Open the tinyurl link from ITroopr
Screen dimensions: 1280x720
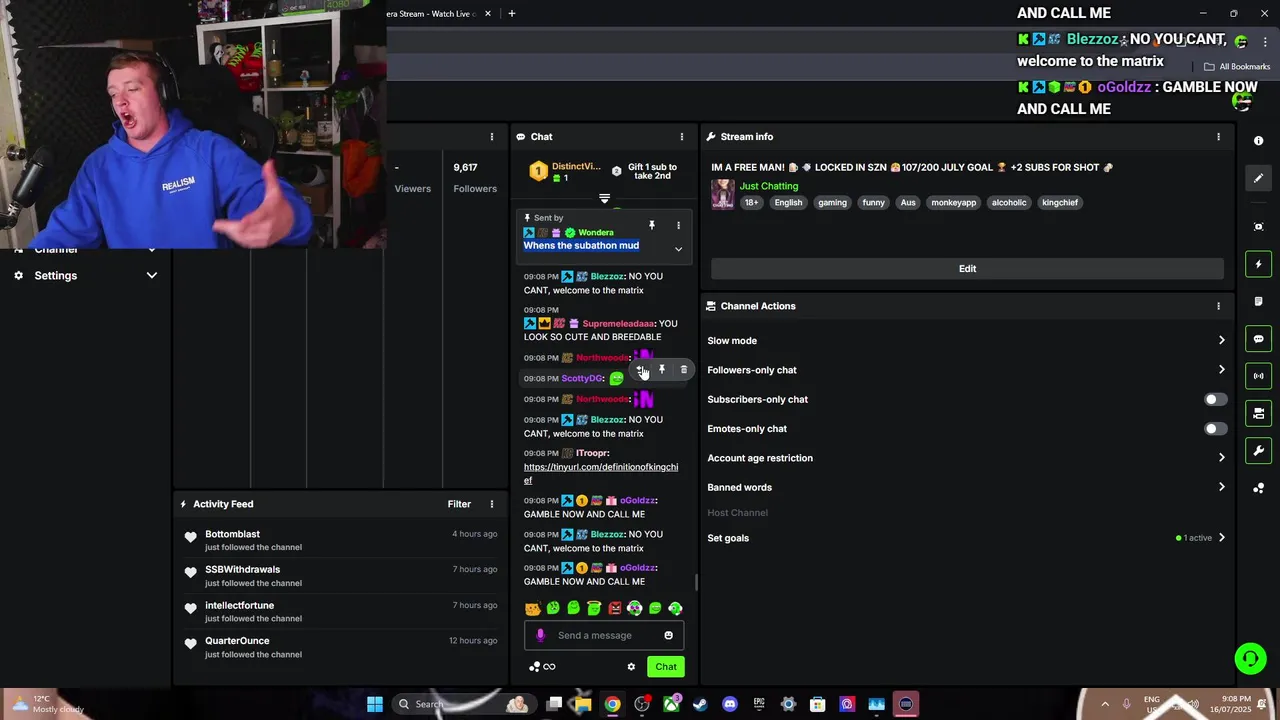(601, 474)
